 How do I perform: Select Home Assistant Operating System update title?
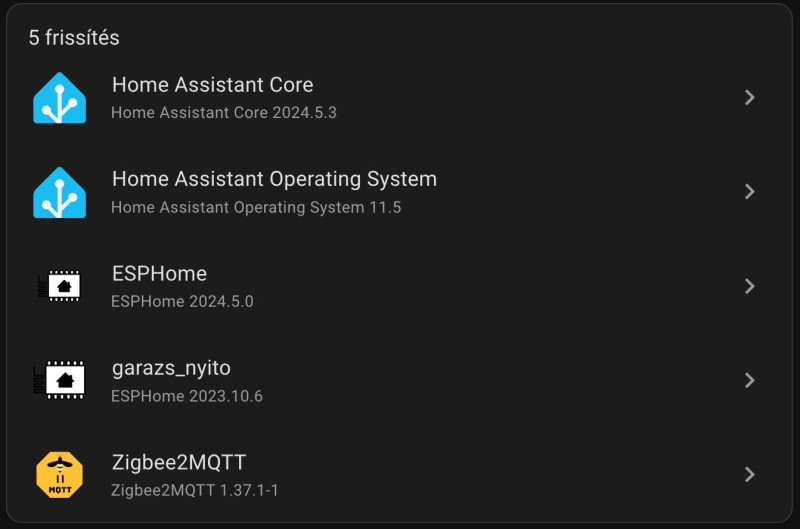[274, 179]
